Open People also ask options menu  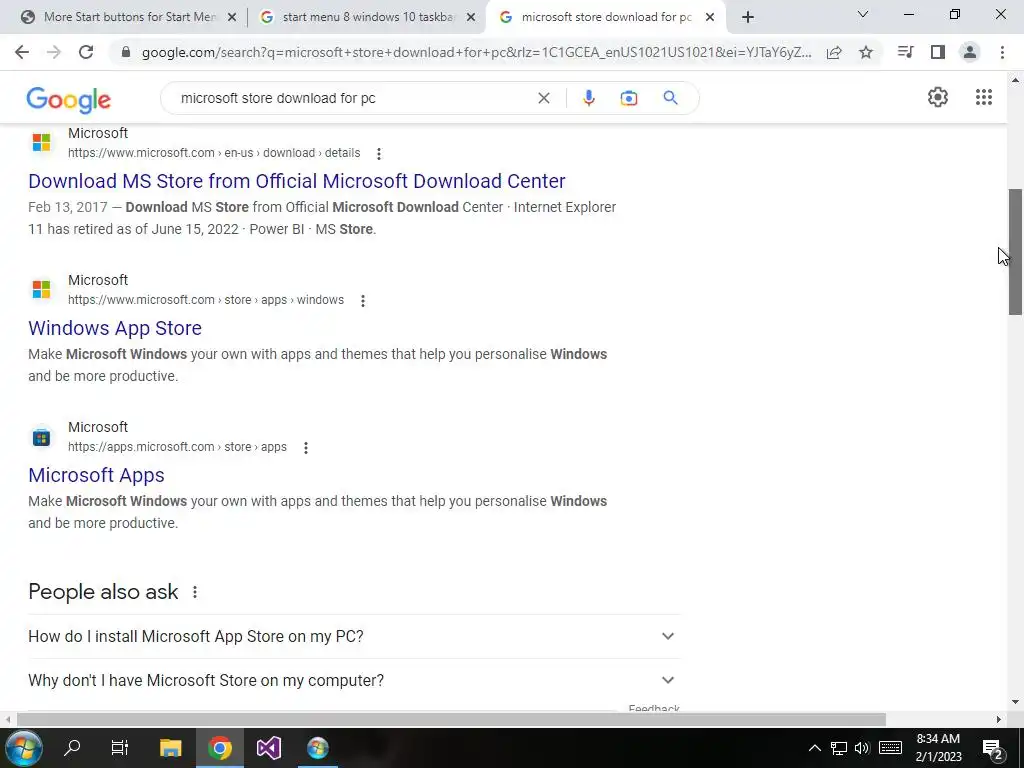tap(195, 592)
